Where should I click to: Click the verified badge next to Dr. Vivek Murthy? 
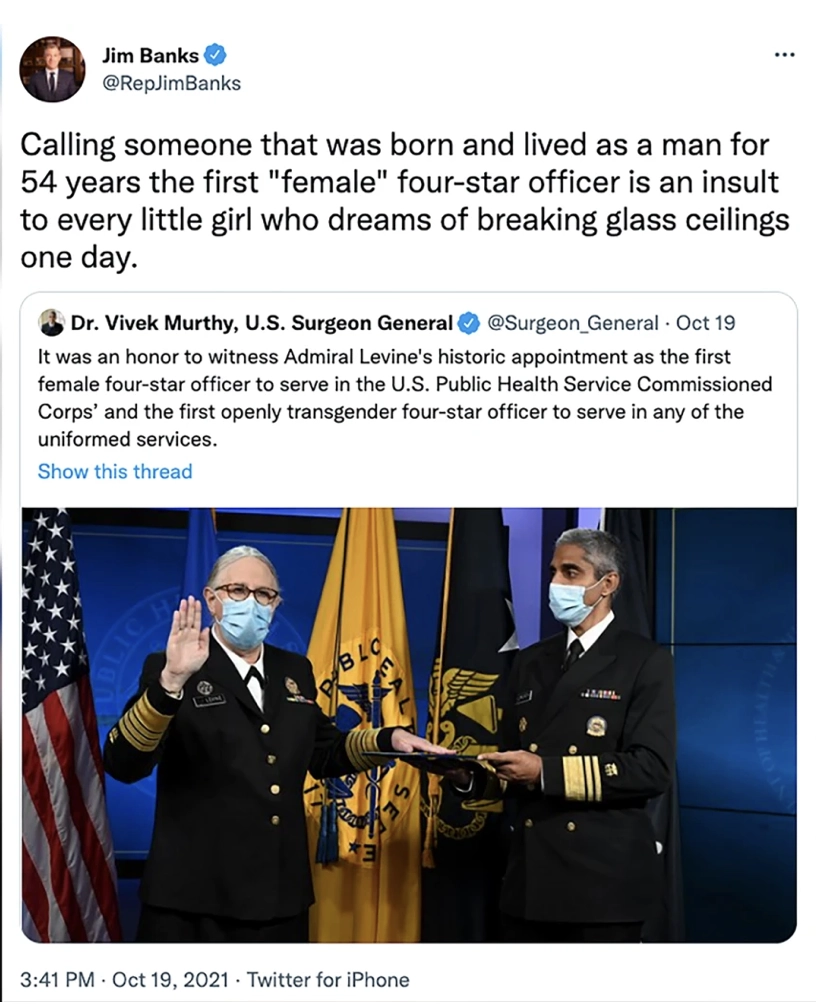[x=470, y=323]
